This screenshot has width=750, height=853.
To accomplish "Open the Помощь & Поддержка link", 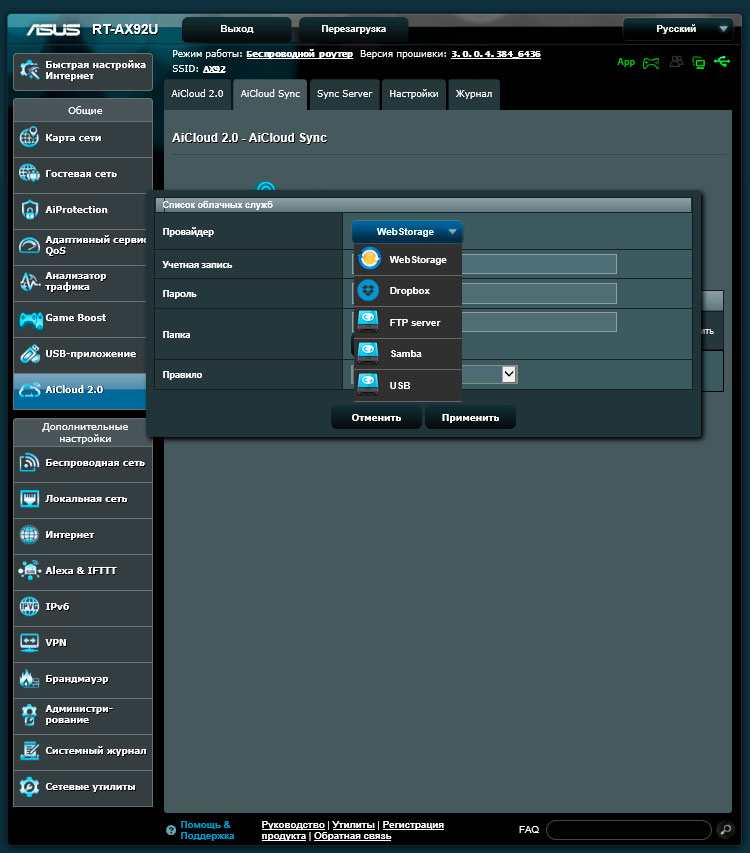I will pos(207,830).
